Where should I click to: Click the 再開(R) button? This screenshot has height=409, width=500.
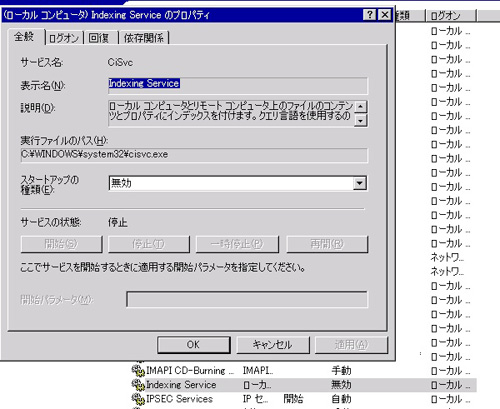(327, 244)
